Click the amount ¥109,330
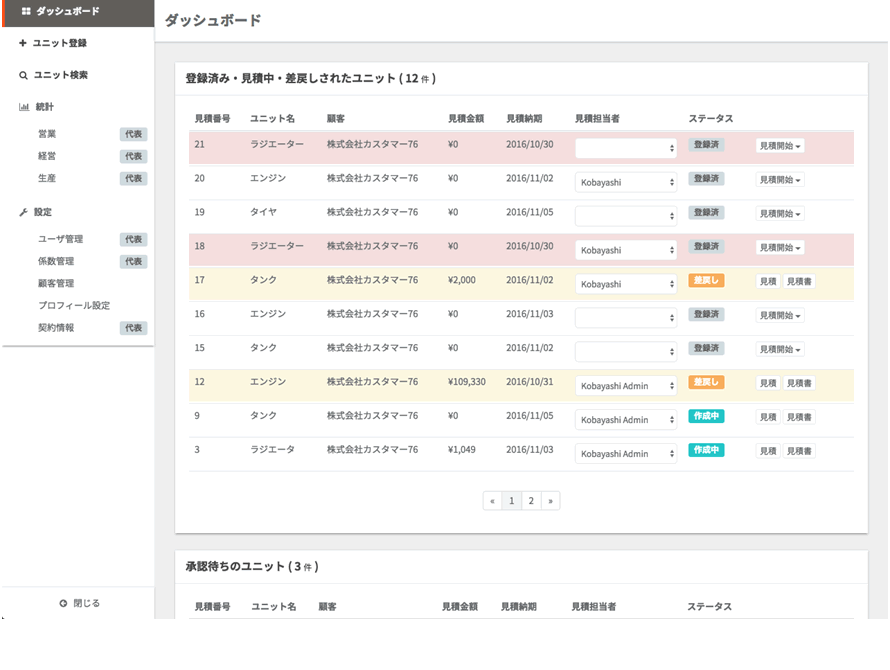This screenshot has height=670, width=890. click(x=467, y=382)
